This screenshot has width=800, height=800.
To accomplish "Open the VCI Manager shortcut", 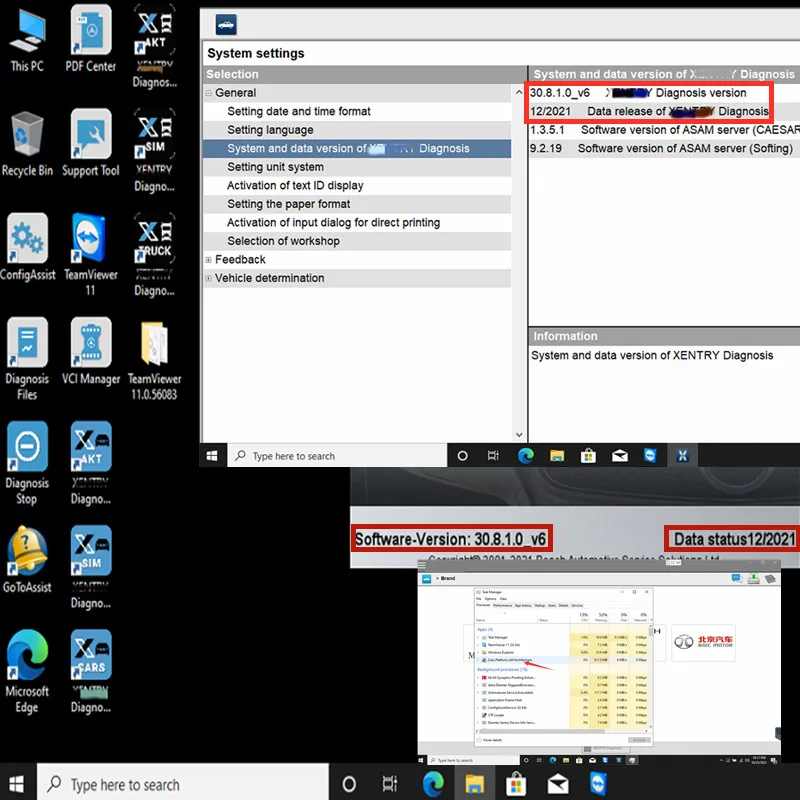I will [91, 352].
